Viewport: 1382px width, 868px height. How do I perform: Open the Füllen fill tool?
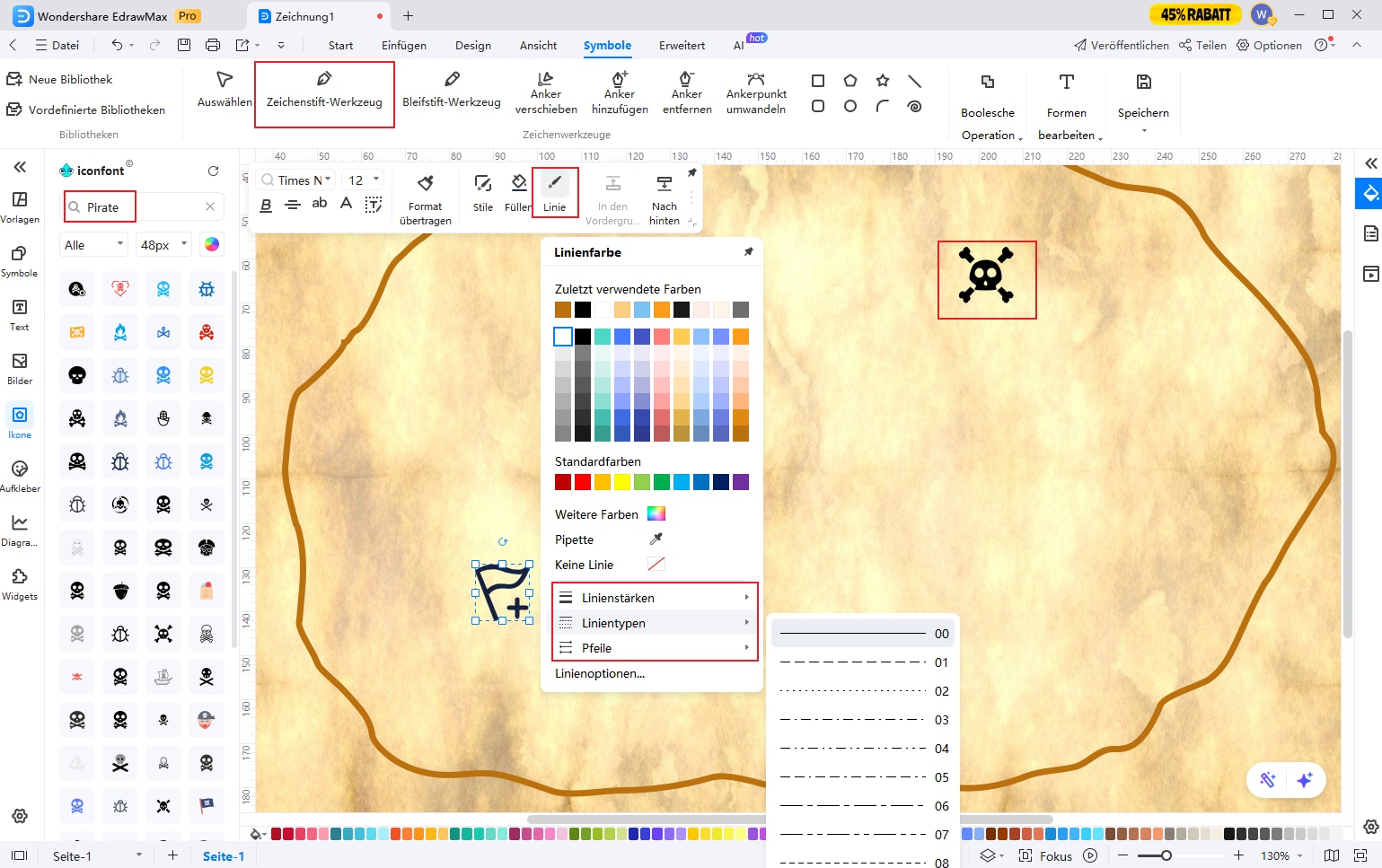[x=518, y=192]
